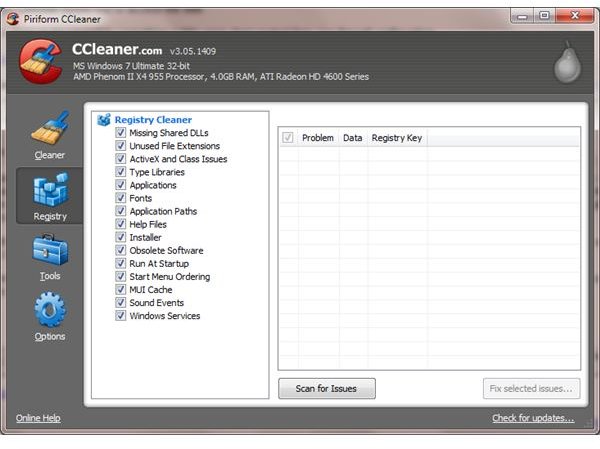Toggle MUI Cache checkbox
Viewport: 600px width, 449px height.
click(121, 289)
